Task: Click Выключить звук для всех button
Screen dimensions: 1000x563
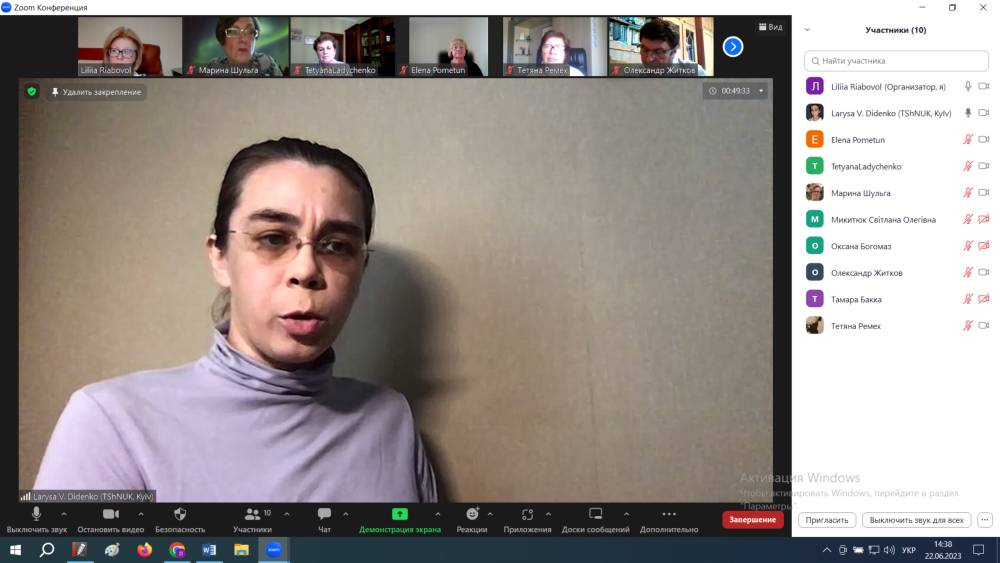Action: click(916, 520)
